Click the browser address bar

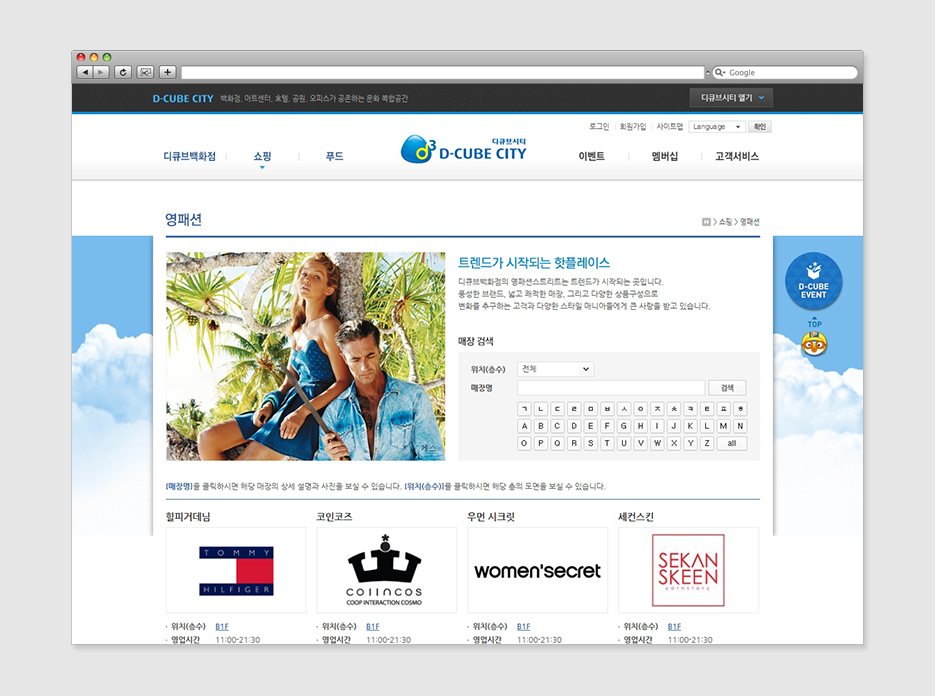442,73
